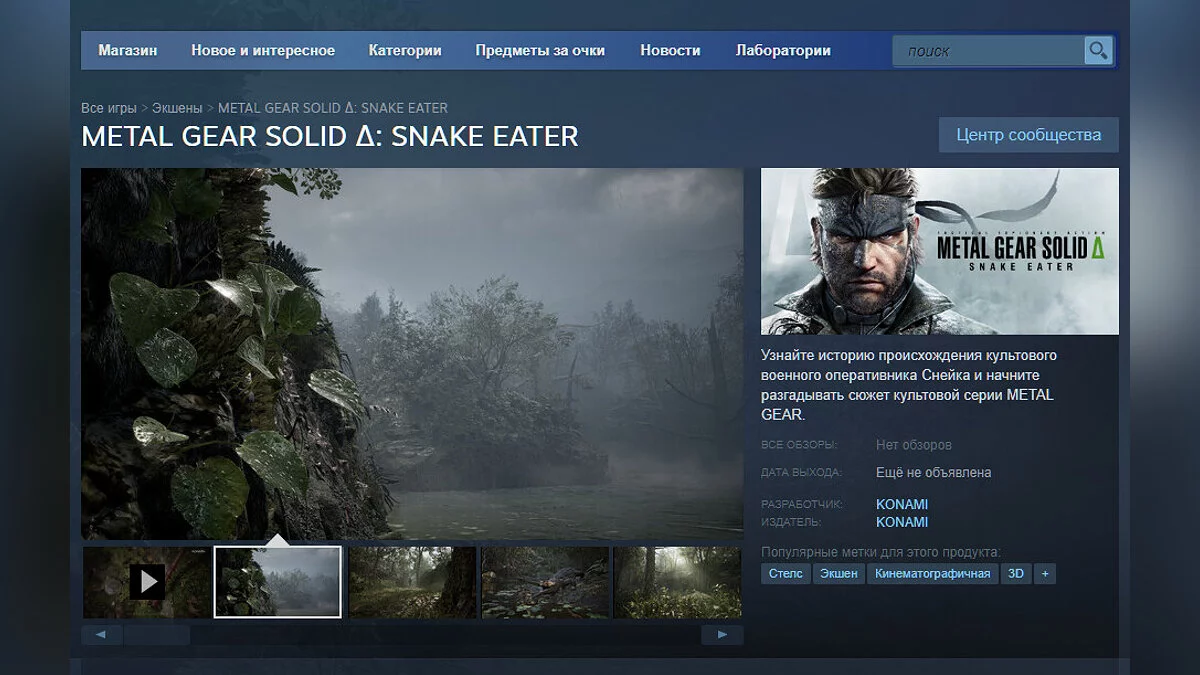This screenshot has height=675, width=1200.
Task: Open the Категории menu
Action: coord(405,50)
